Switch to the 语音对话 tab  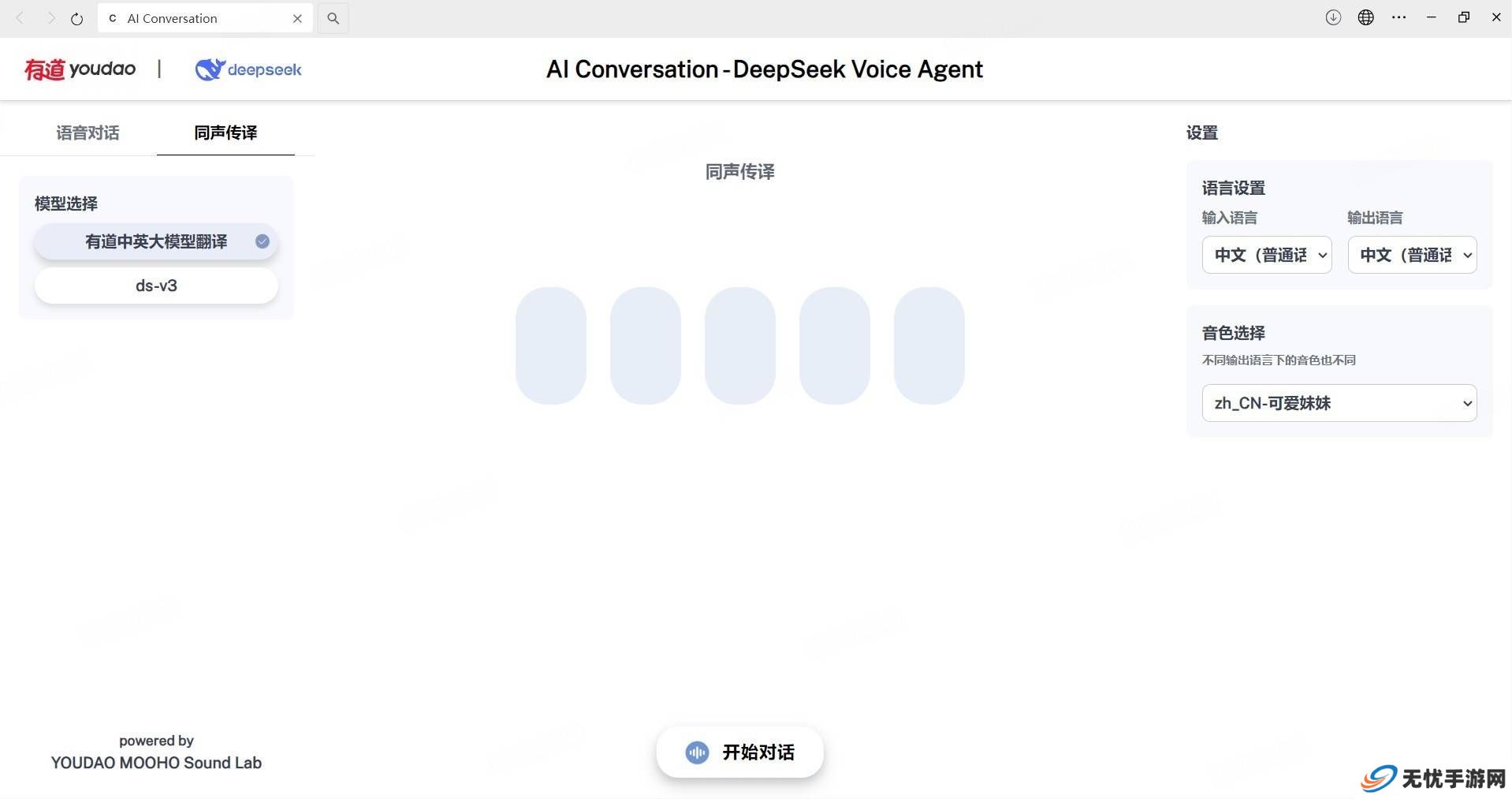coord(88,133)
